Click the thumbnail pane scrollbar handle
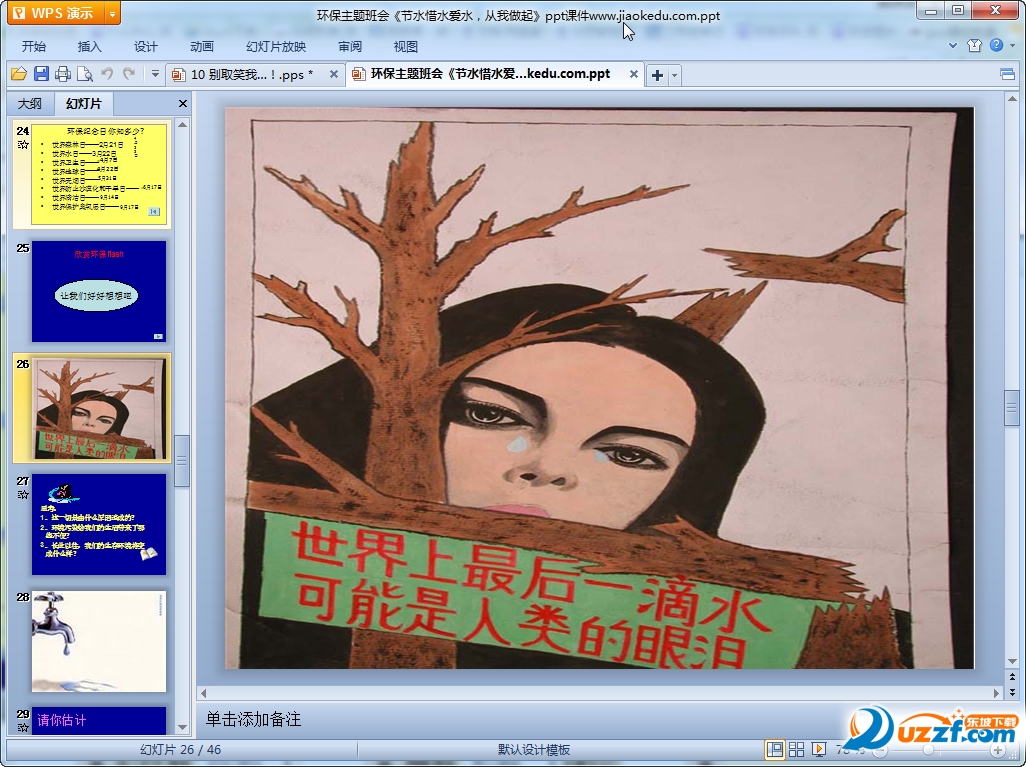Image resolution: width=1026 pixels, height=767 pixels. pyautogui.click(x=183, y=461)
